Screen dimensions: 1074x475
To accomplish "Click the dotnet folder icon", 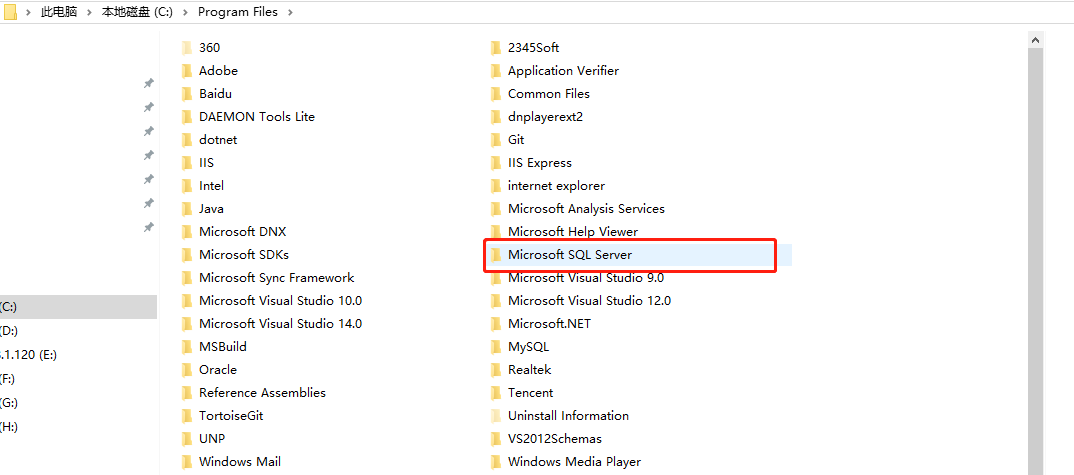I will coord(186,140).
